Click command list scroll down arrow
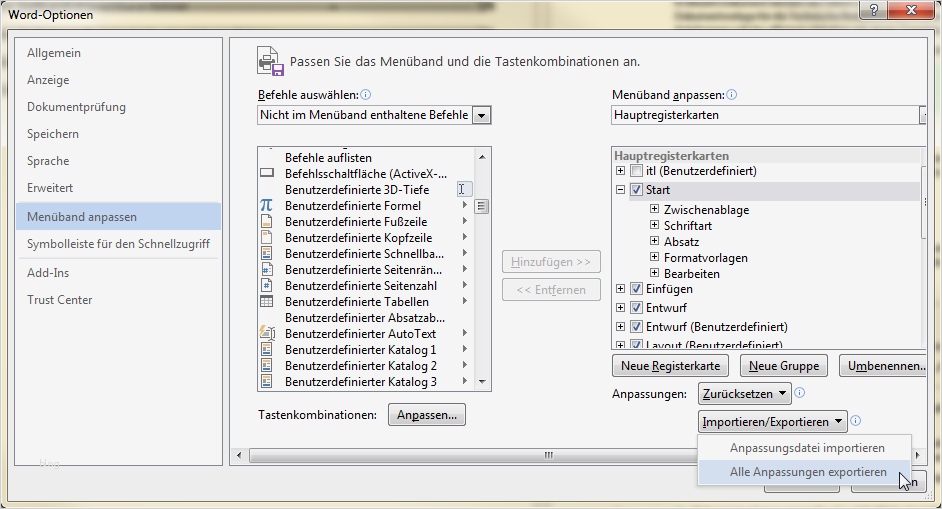The image size is (942, 509). (482, 382)
